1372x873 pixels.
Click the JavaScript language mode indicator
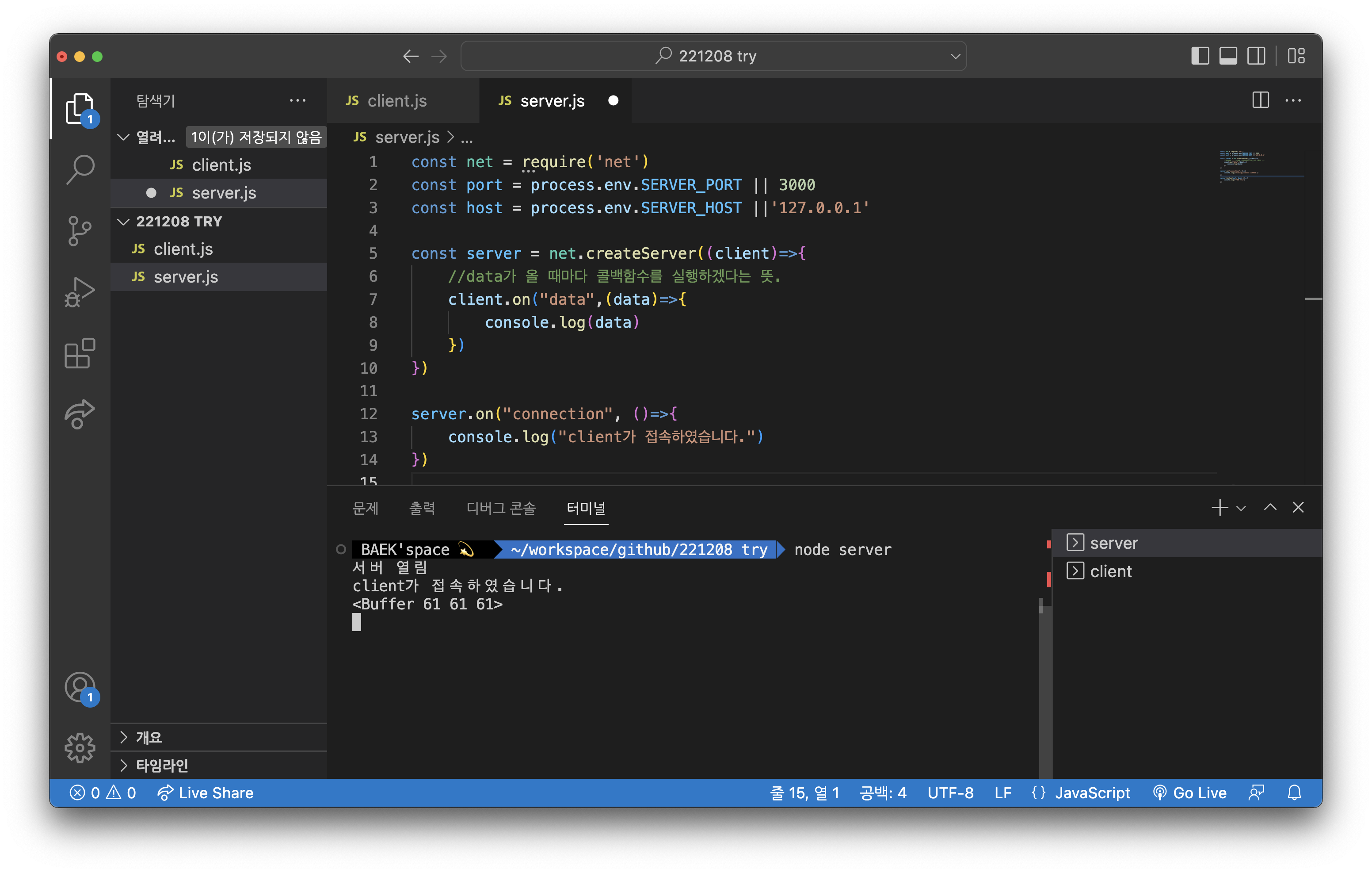[x=1092, y=793]
